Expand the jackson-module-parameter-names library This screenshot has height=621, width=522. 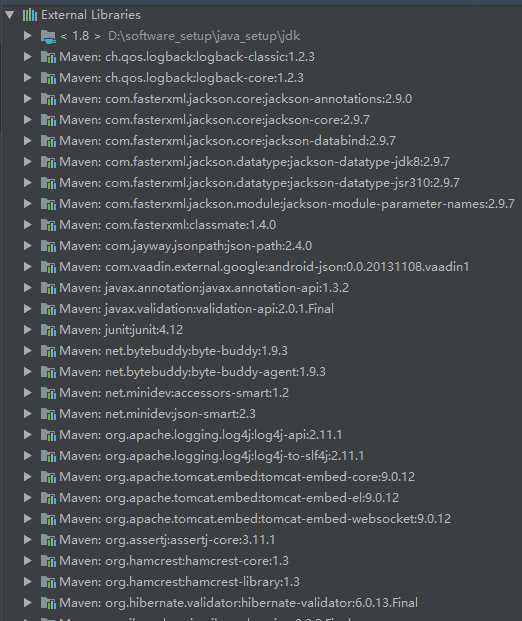click(28, 204)
